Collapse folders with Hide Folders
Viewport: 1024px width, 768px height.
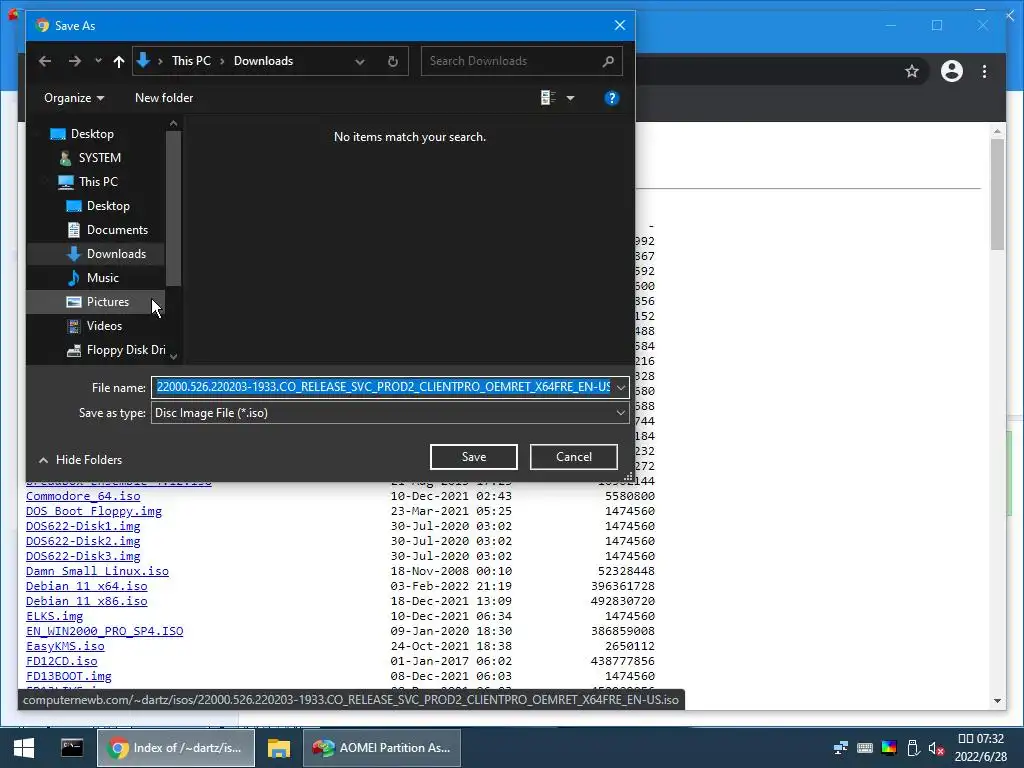pos(80,460)
